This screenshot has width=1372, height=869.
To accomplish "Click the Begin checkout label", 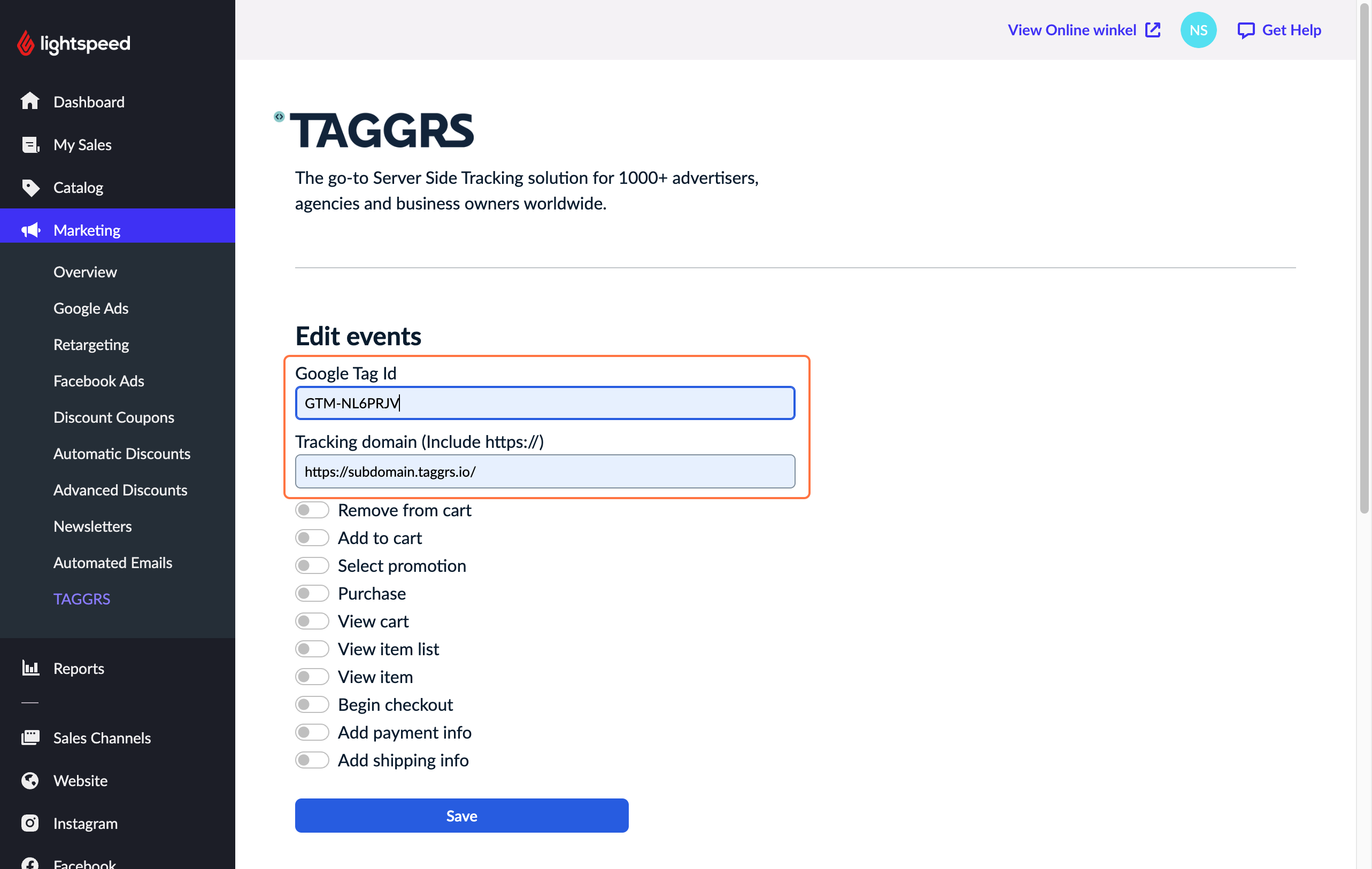I will pyautogui.click(x=395, y=704).
